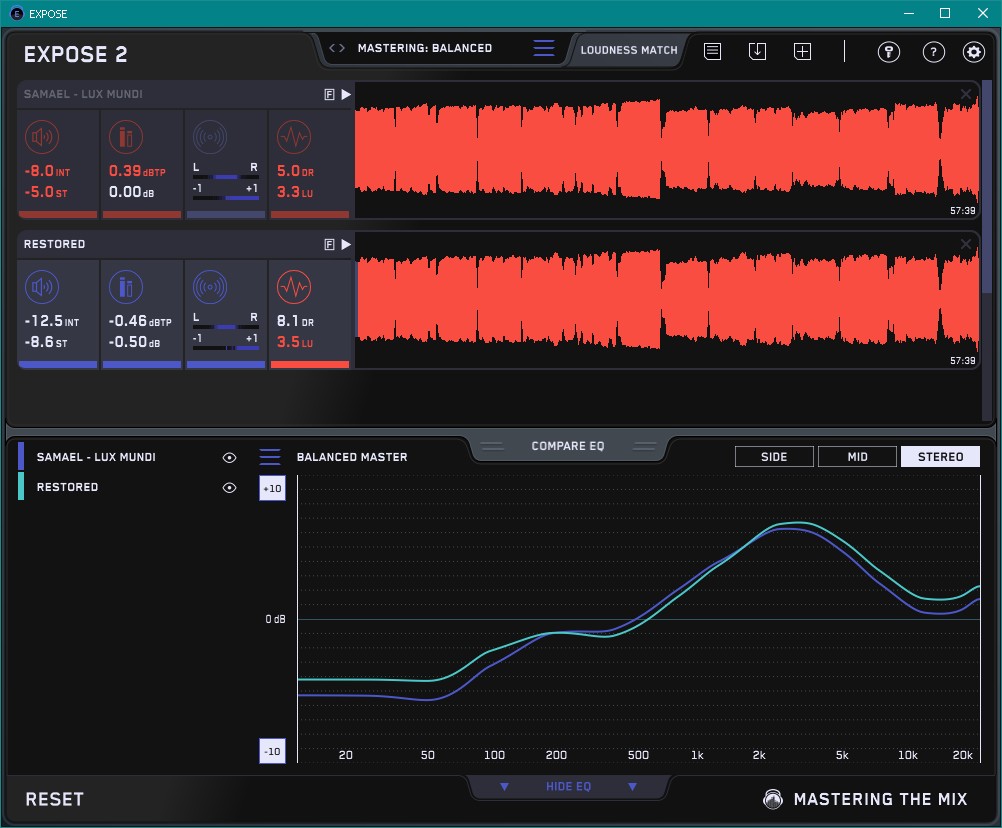Open the Mastering: Balanced preset menu

[x=543, y=48]
